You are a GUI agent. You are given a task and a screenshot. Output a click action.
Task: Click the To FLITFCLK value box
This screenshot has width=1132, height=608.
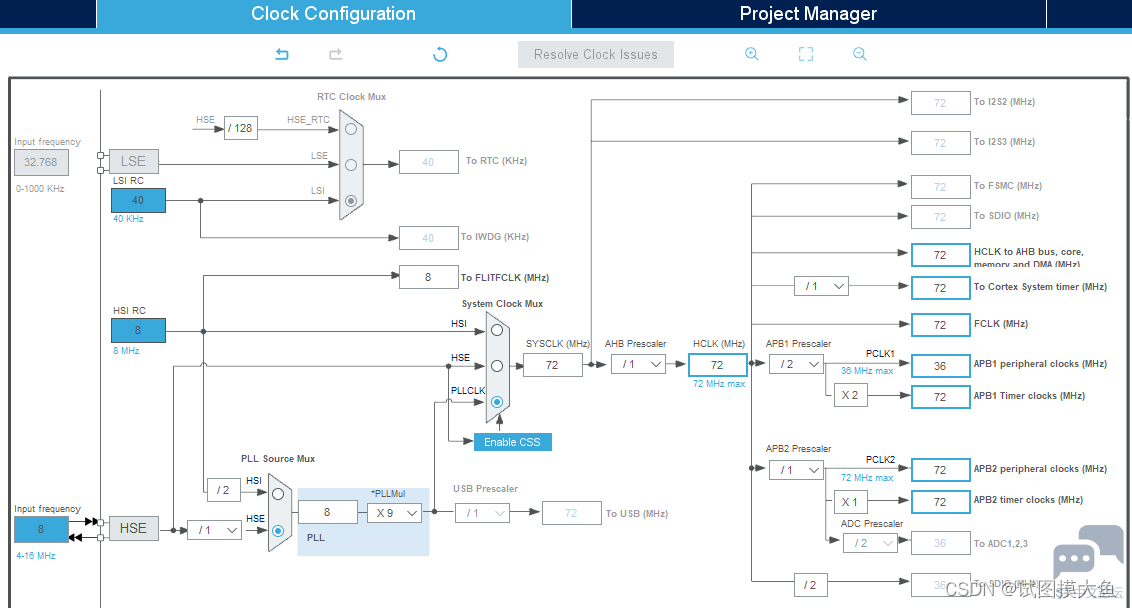pos(429,277)
